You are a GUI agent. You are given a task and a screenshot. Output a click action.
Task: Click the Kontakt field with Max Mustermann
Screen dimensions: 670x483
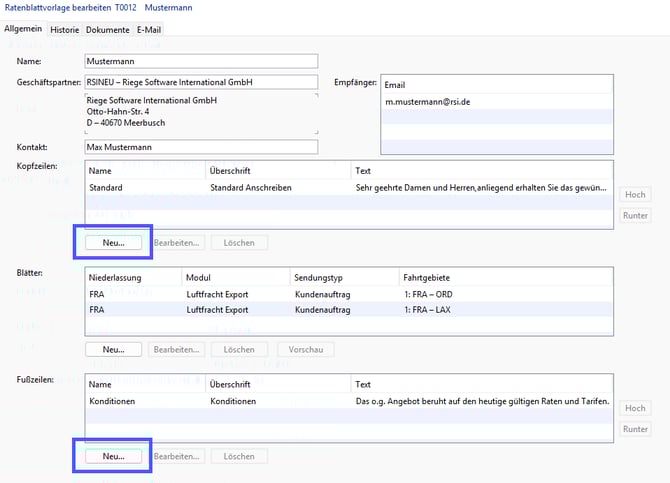click(x=200, y=147)
